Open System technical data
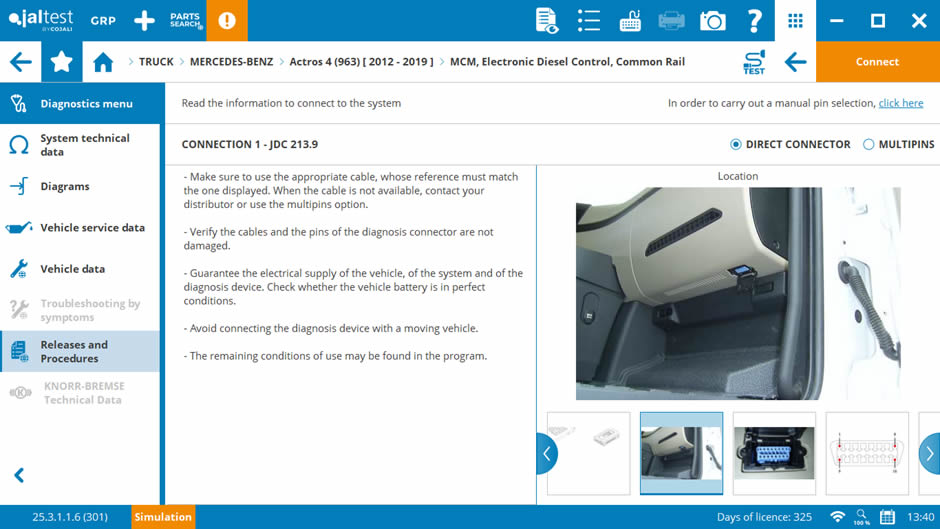 (x=80, y=145)
